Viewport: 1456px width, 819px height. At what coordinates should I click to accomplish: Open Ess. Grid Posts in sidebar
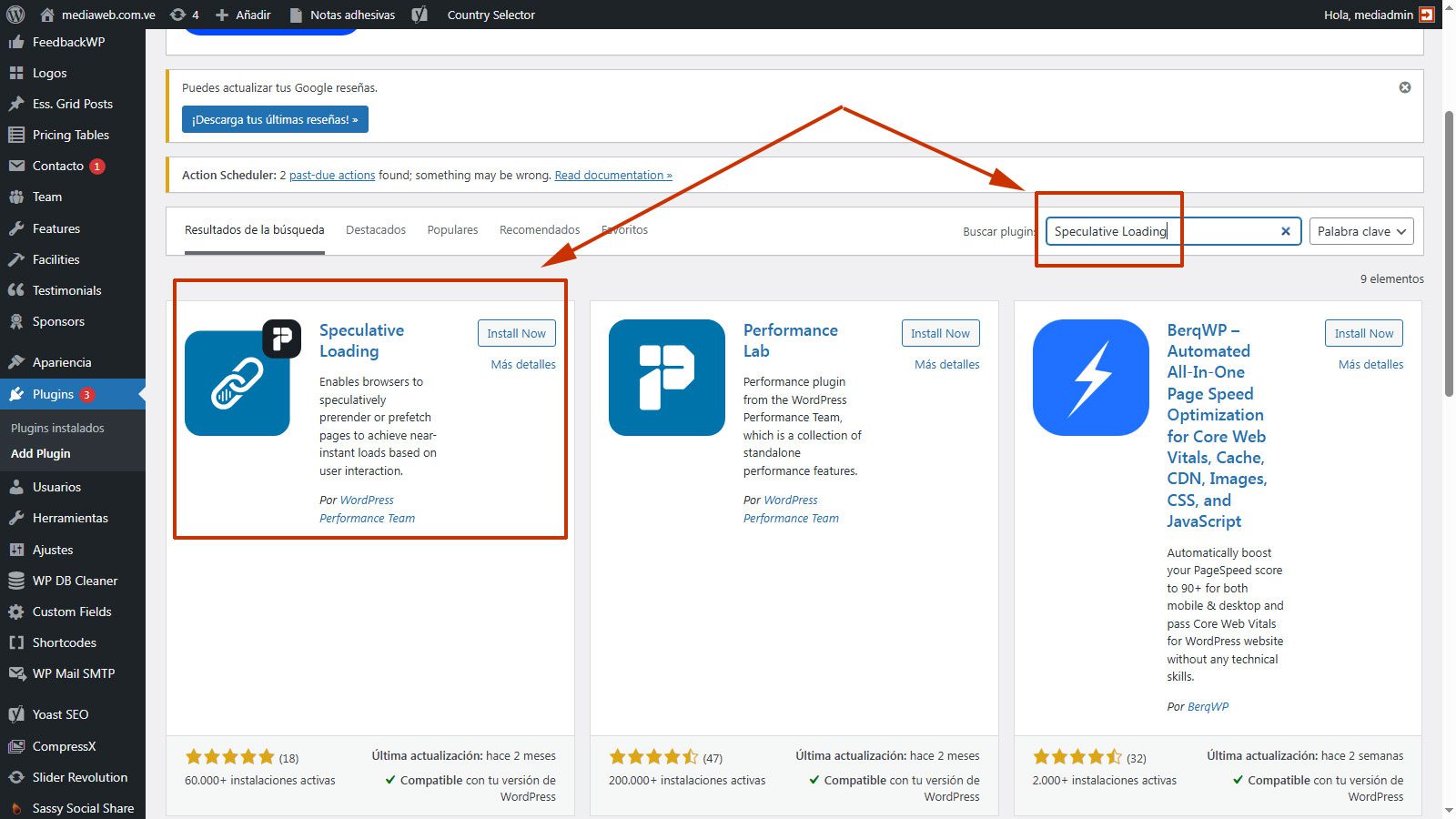73,104
